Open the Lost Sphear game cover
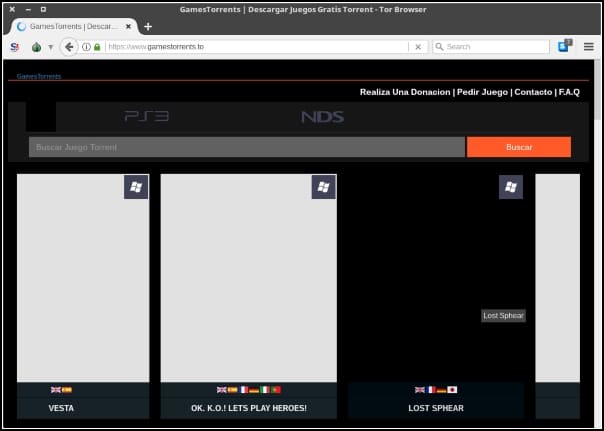Screen dimensions: 604x431 (436, 278)
